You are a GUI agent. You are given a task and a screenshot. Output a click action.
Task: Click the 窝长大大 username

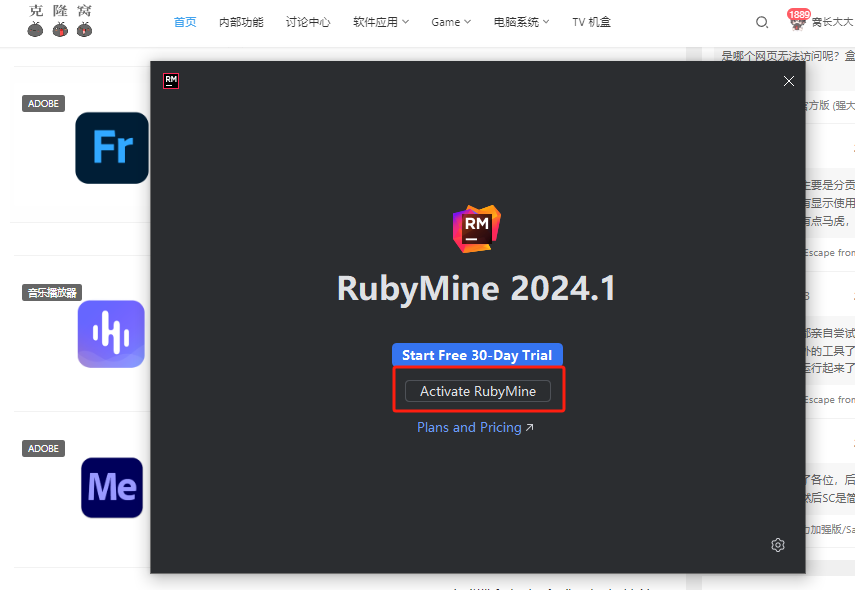coord(832,22)
